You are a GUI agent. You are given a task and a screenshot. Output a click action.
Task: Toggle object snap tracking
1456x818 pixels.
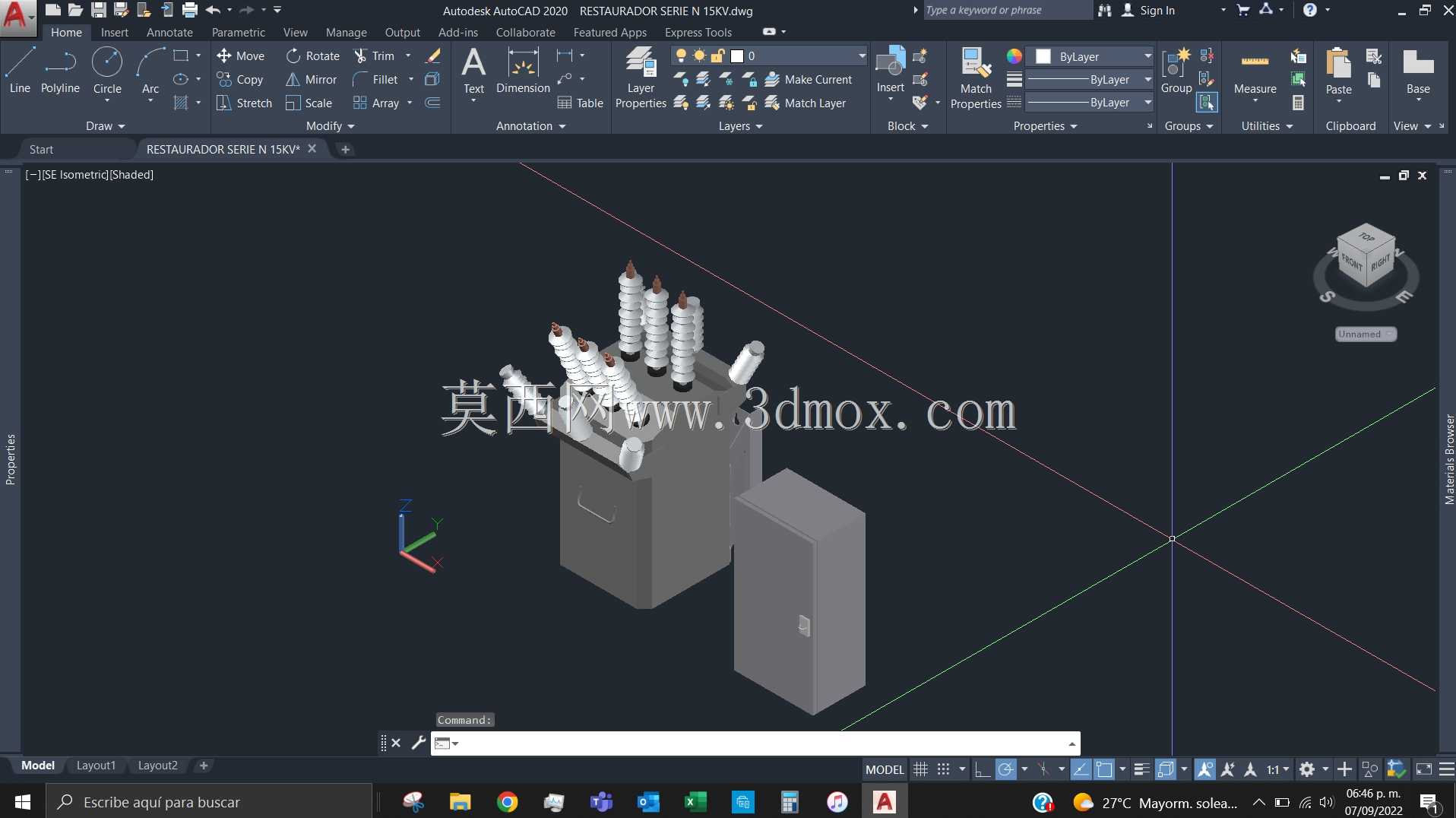(x=1081, y=769)
